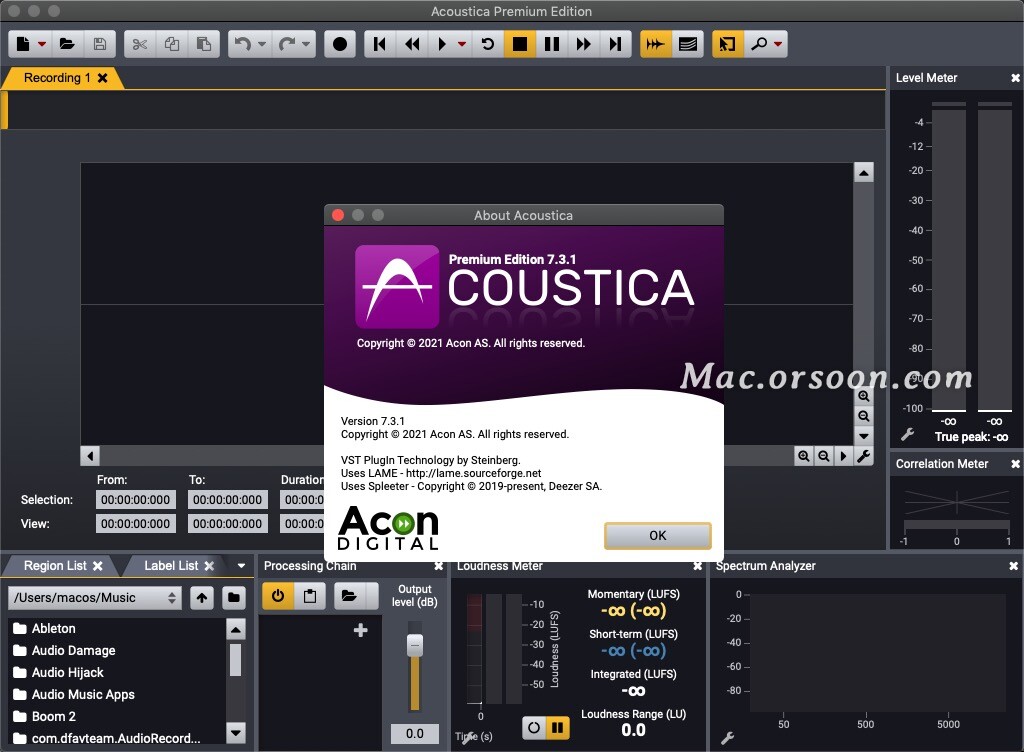Open the zoom tool dropdown arrow

point(778,44)
